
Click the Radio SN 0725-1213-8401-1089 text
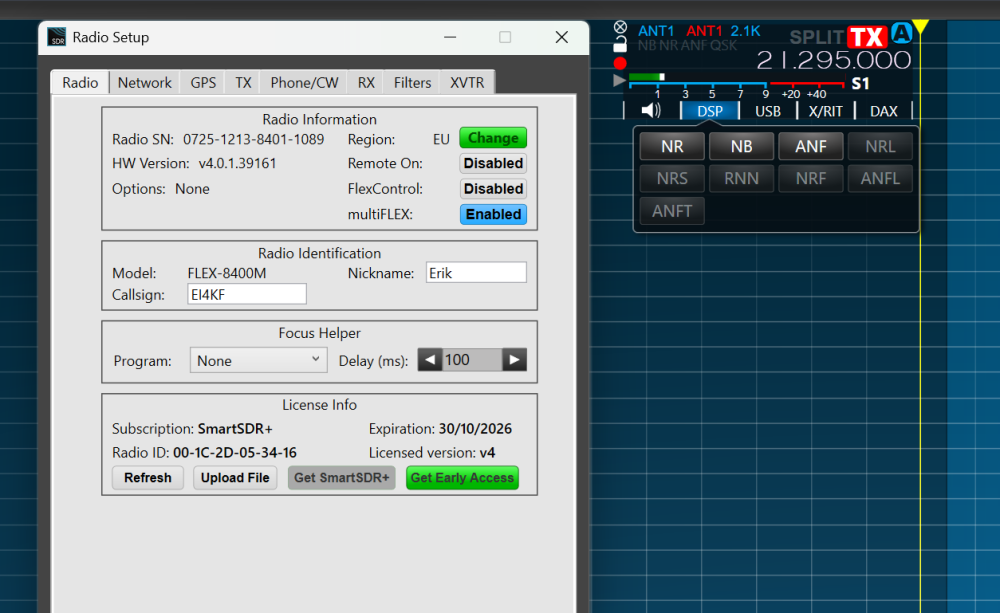tap(218, 139)
